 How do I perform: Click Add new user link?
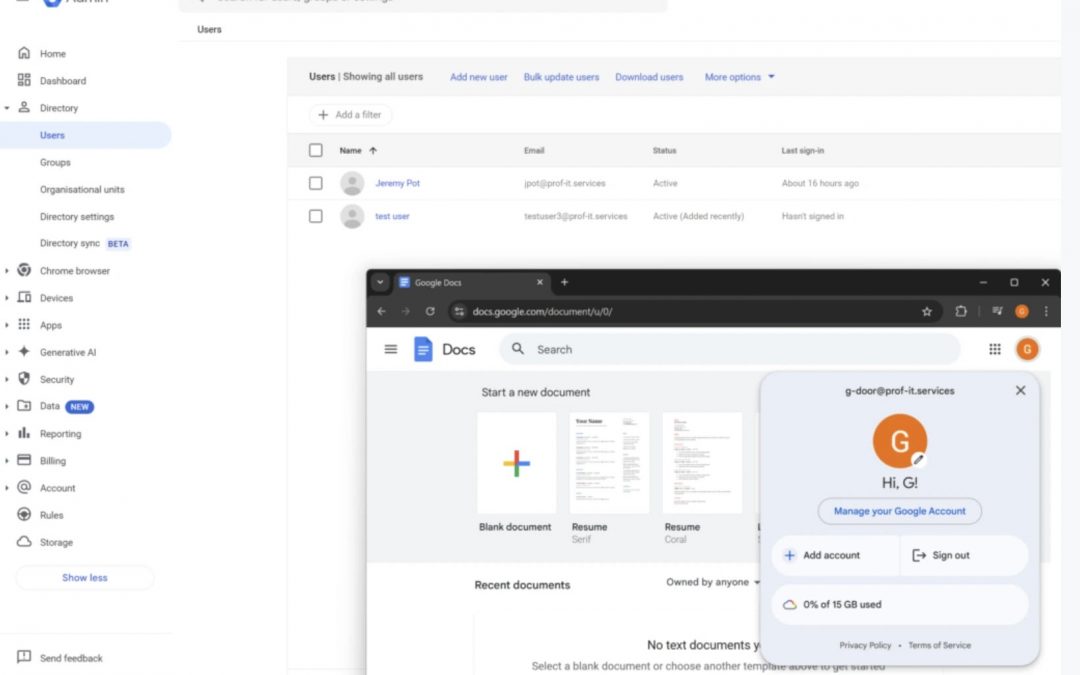(x=479, y=77)
